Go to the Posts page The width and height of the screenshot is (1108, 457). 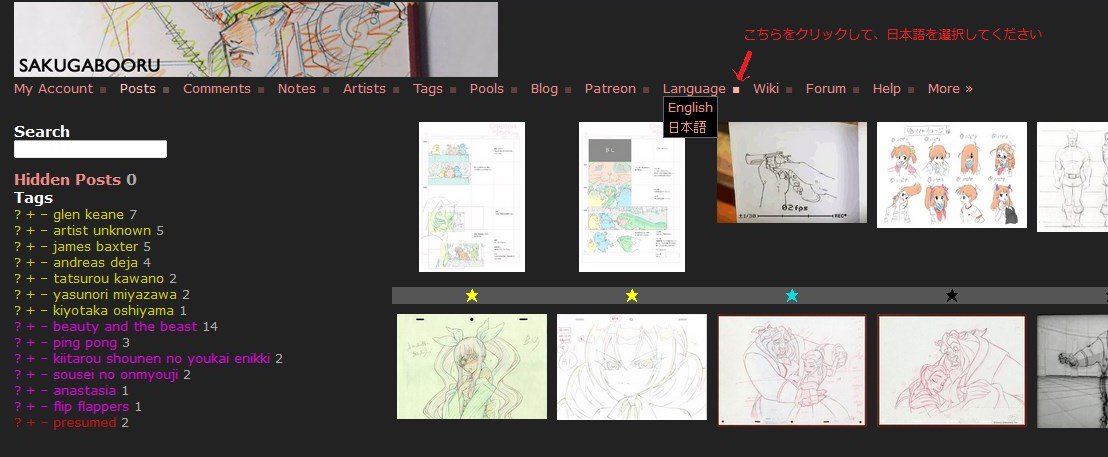(138, 88)
